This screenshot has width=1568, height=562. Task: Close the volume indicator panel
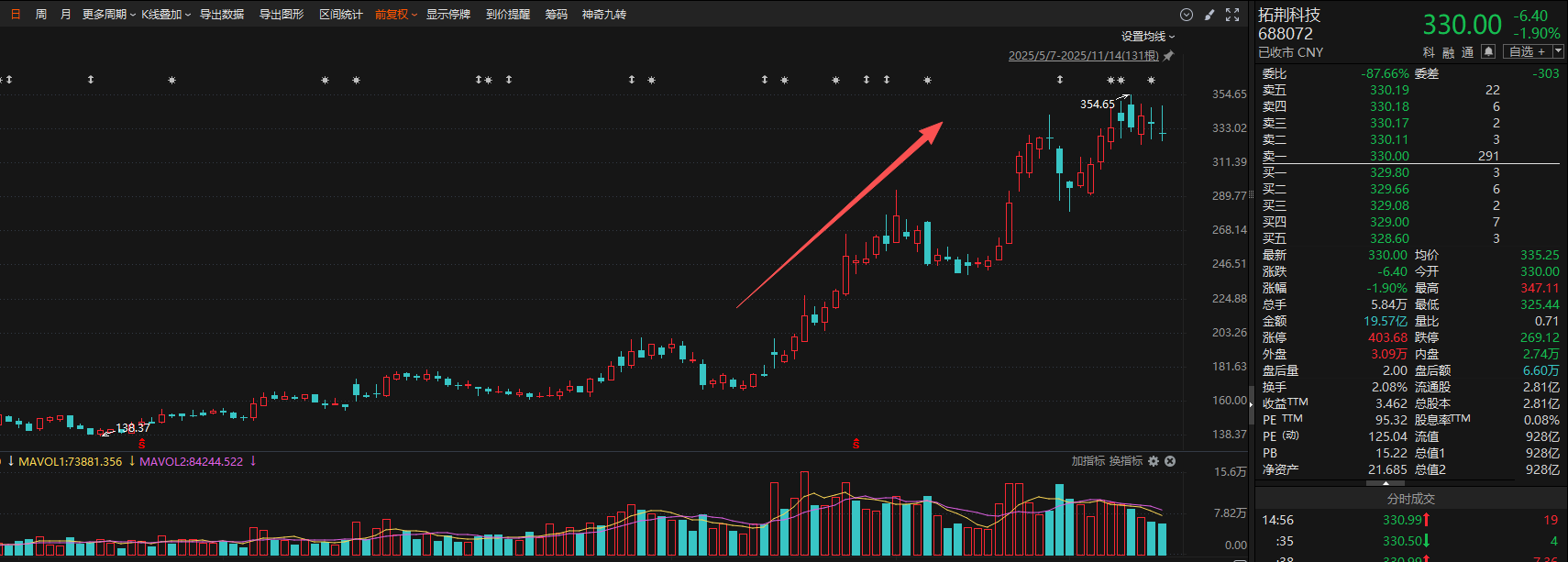pos(1170,461)
